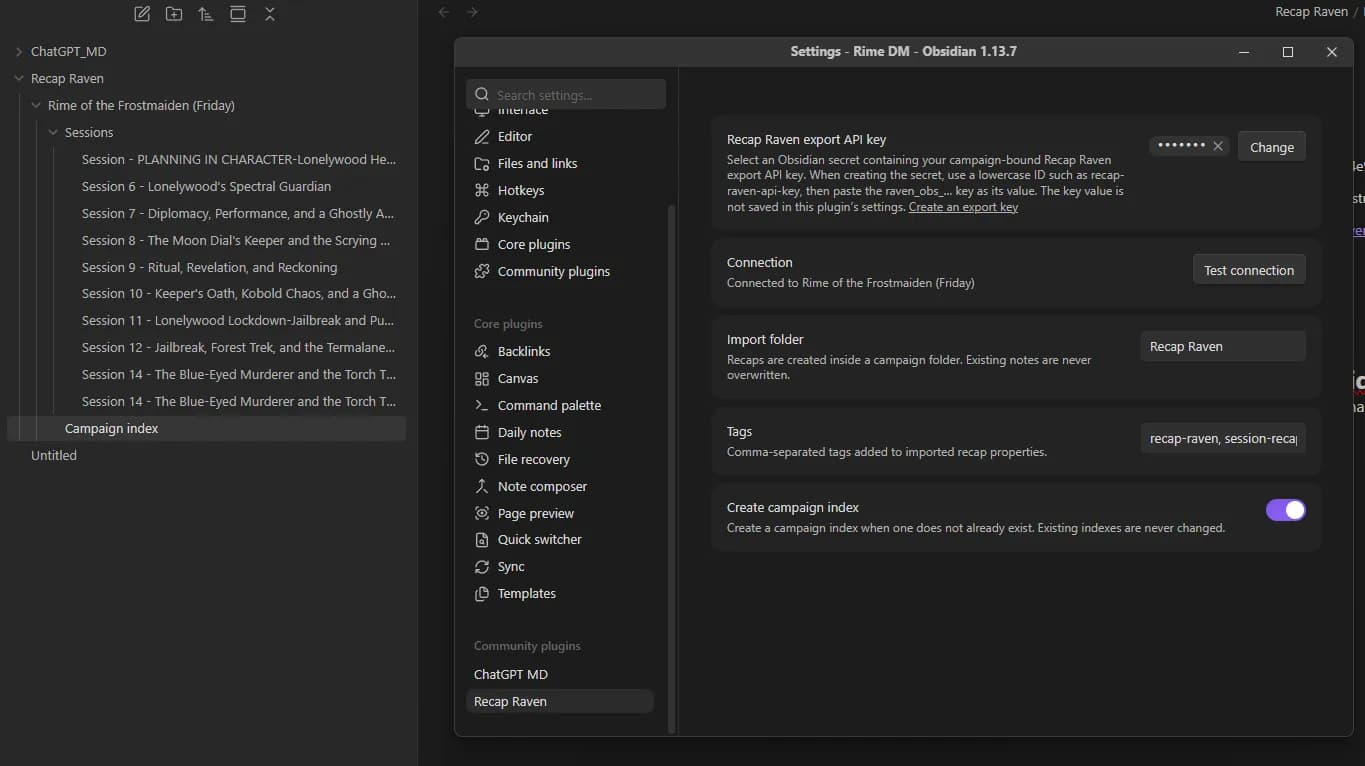Click the Page preview icon
The height and width of the screenshot is (766, 1365).
pos(482,514)
